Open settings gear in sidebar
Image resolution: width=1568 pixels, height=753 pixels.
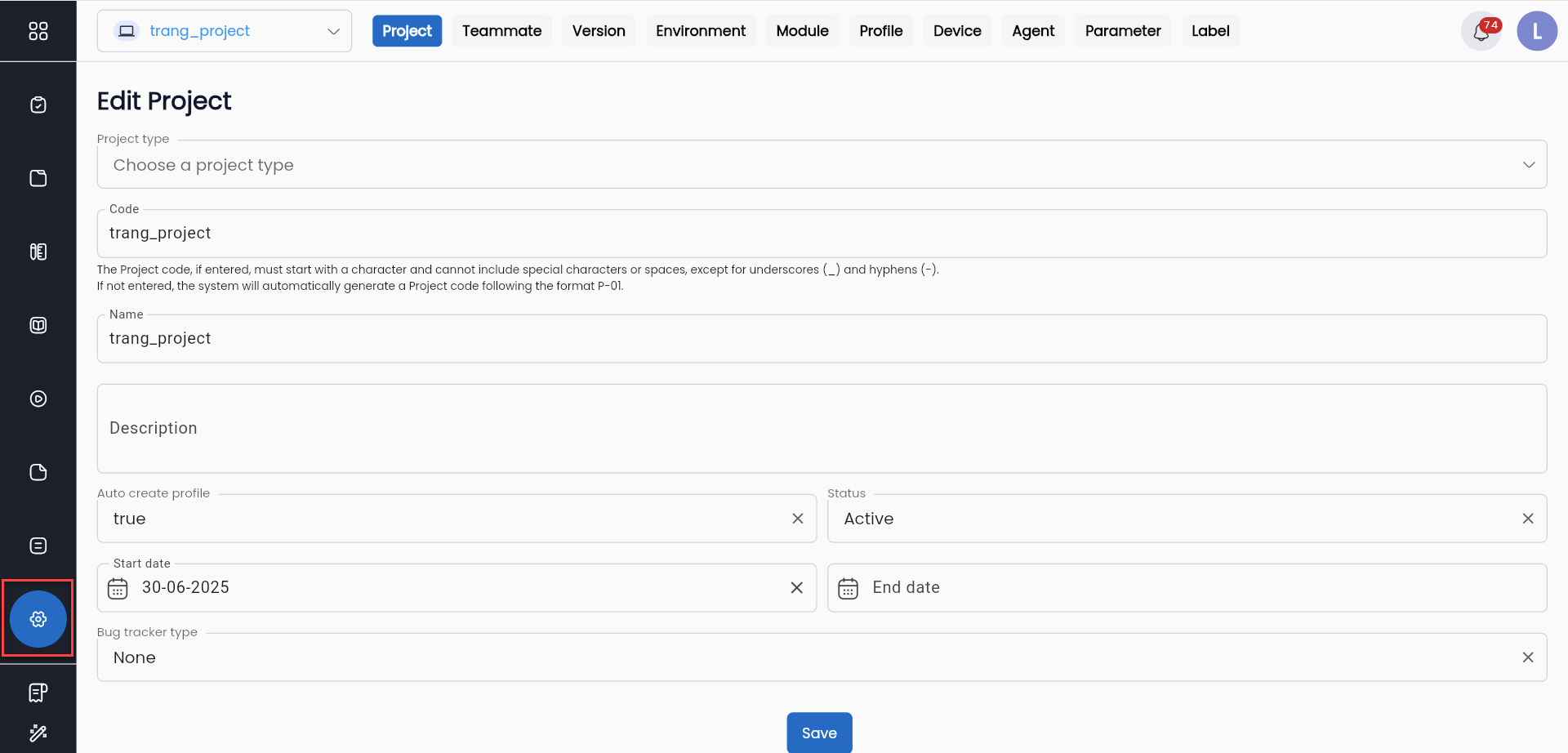[x=38, y=619]
